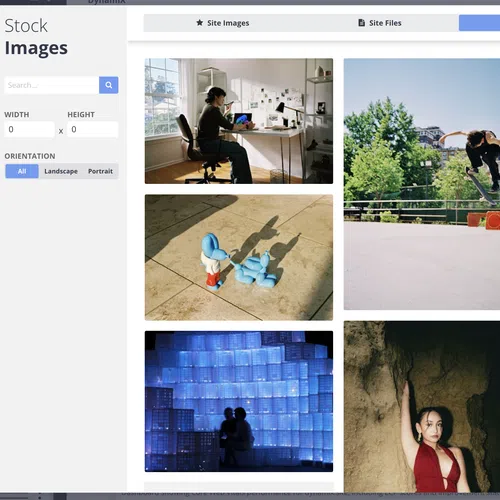Image resolution: width=500 pixels, height=500 pixels.
Task: Click the search magnifier button
Action: 109,85
